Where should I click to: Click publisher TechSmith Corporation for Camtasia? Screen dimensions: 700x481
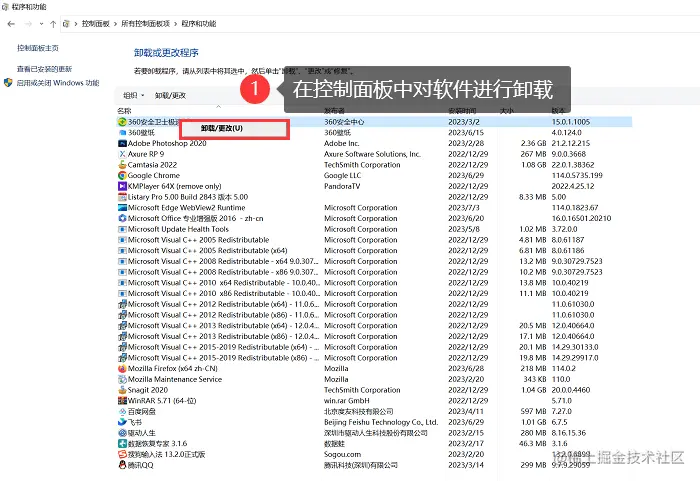(x=362, y=165)
